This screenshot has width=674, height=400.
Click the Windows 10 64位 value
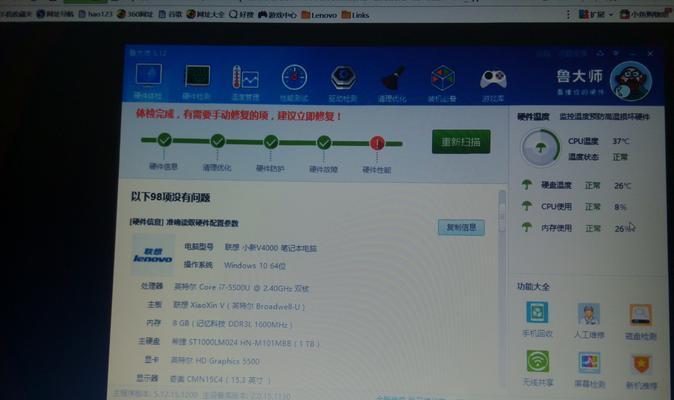tap(255, 266)
